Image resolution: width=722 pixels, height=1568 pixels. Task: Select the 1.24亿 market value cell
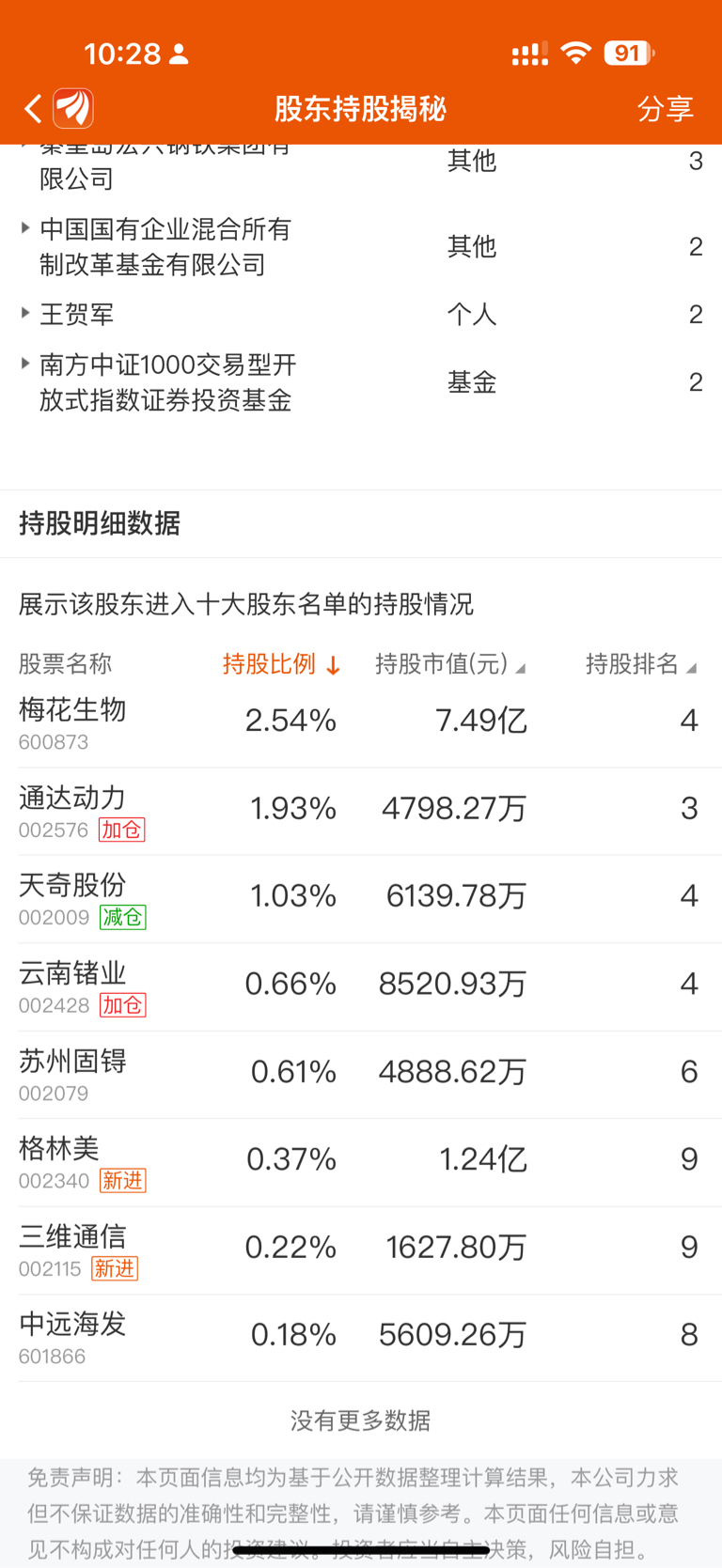[x=483, y=1159]
